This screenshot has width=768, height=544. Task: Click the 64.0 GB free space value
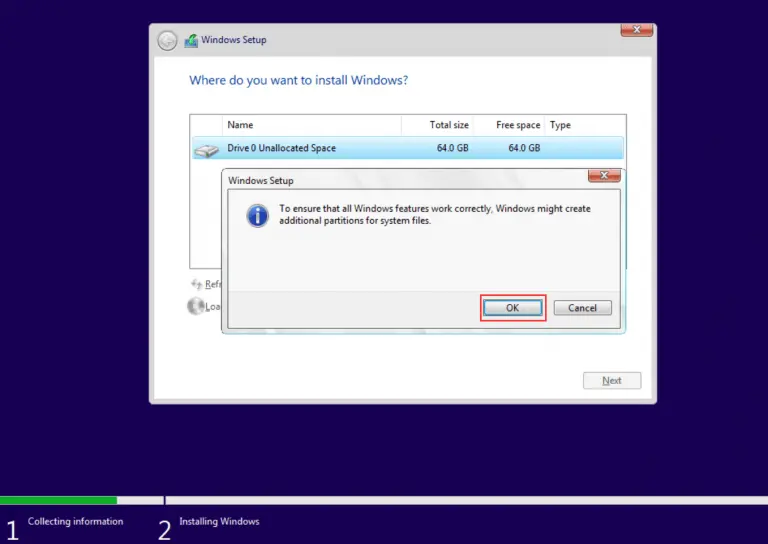(x=524, y=148)
